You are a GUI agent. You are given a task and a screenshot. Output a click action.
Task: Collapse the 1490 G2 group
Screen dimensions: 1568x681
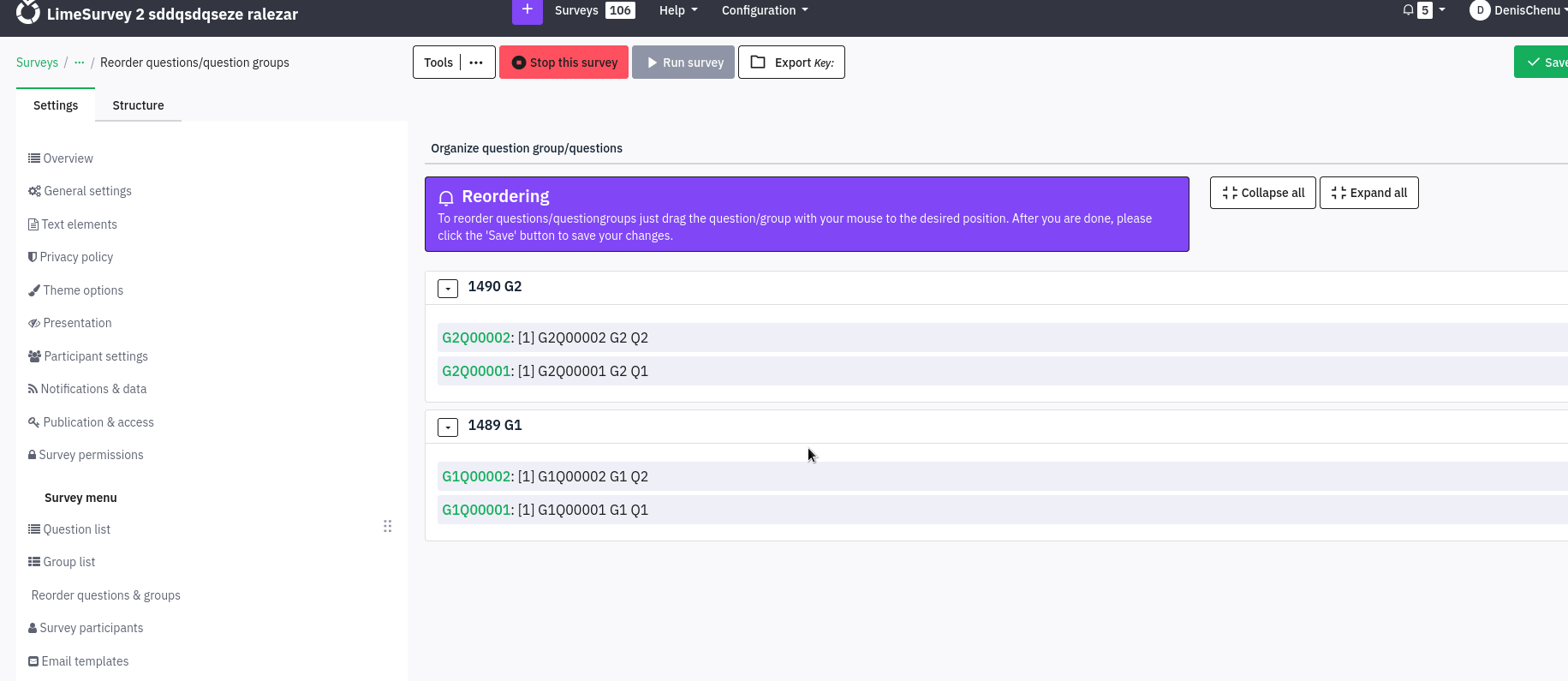coord(448,289)
